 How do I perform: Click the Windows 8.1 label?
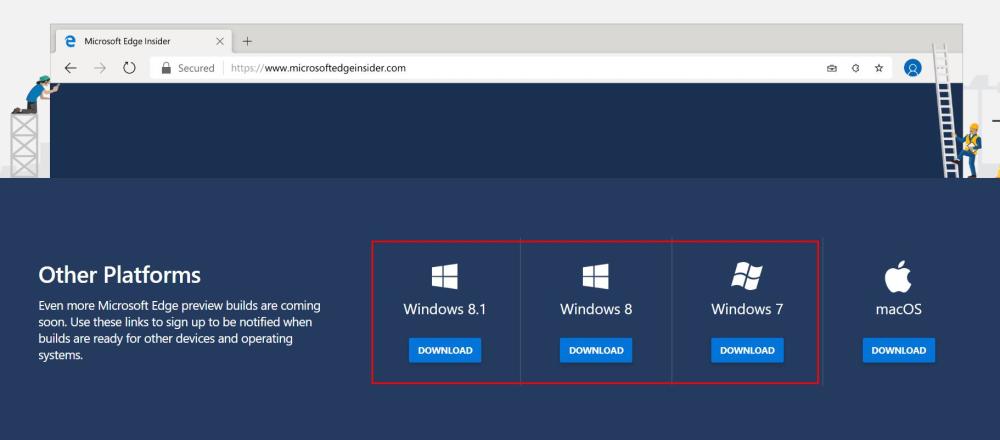(445, 310)
